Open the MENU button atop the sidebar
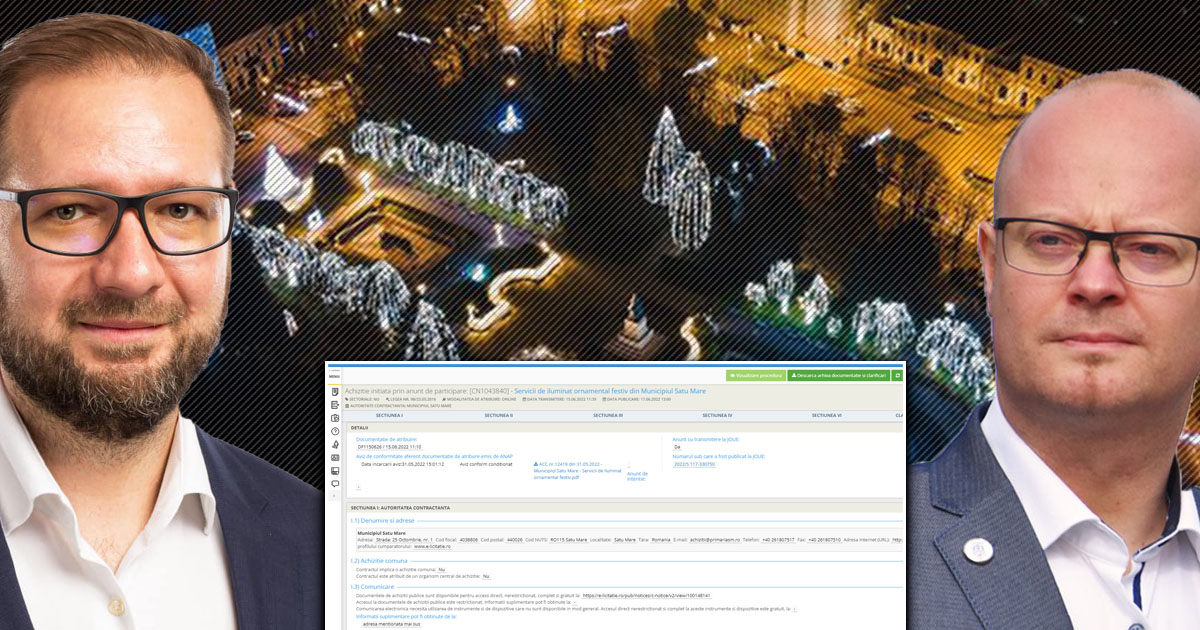The width and height of the screenshot is (1200, 630). coord(334,375)
